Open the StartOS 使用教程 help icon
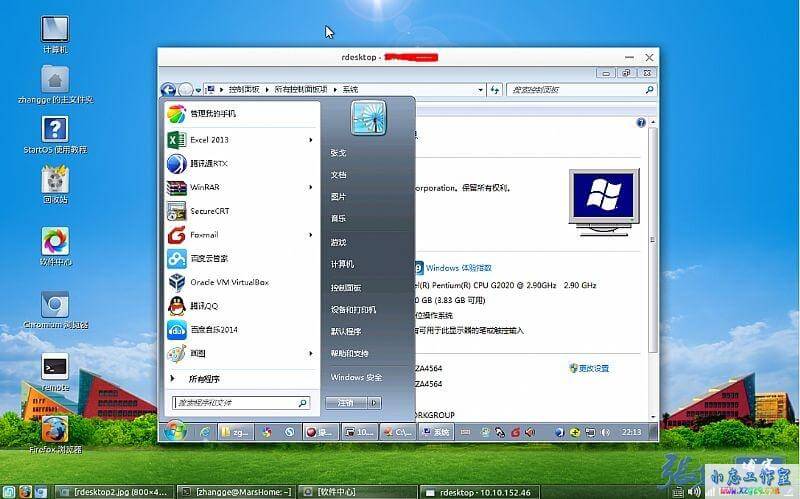Viewport: 800px width, 499px height. click(55, 135)
